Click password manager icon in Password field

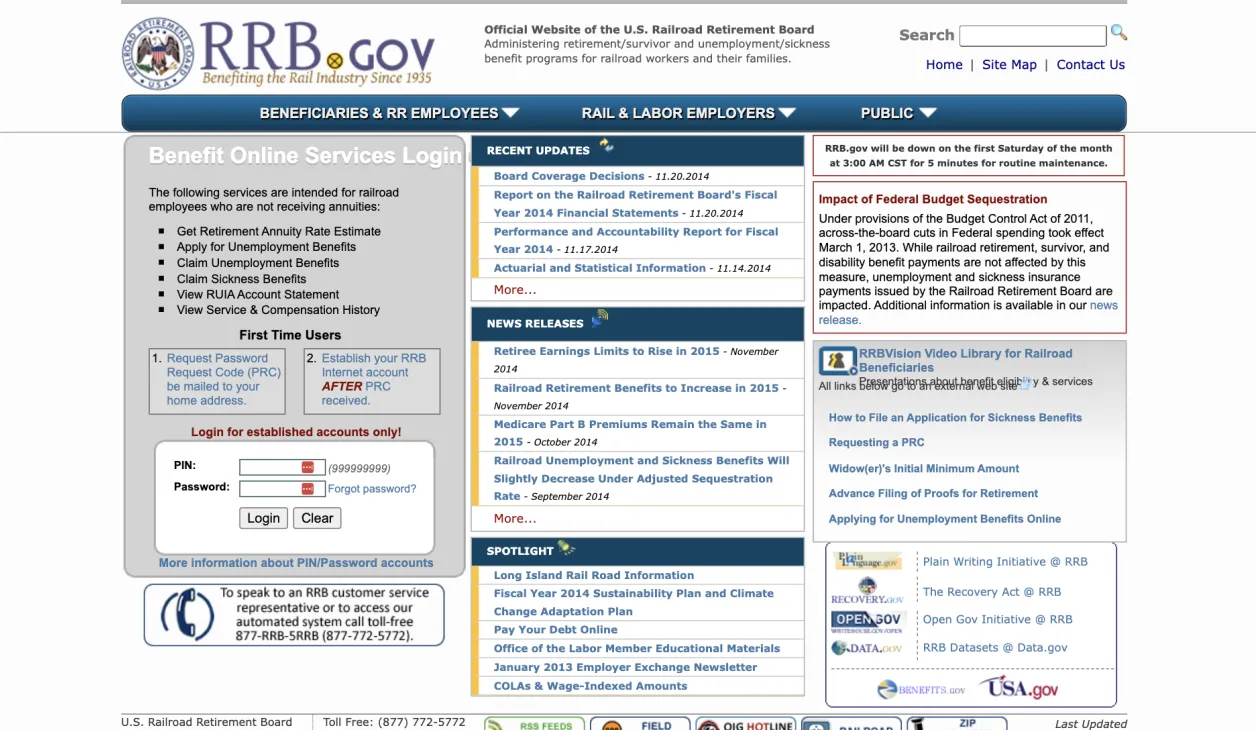307,488
